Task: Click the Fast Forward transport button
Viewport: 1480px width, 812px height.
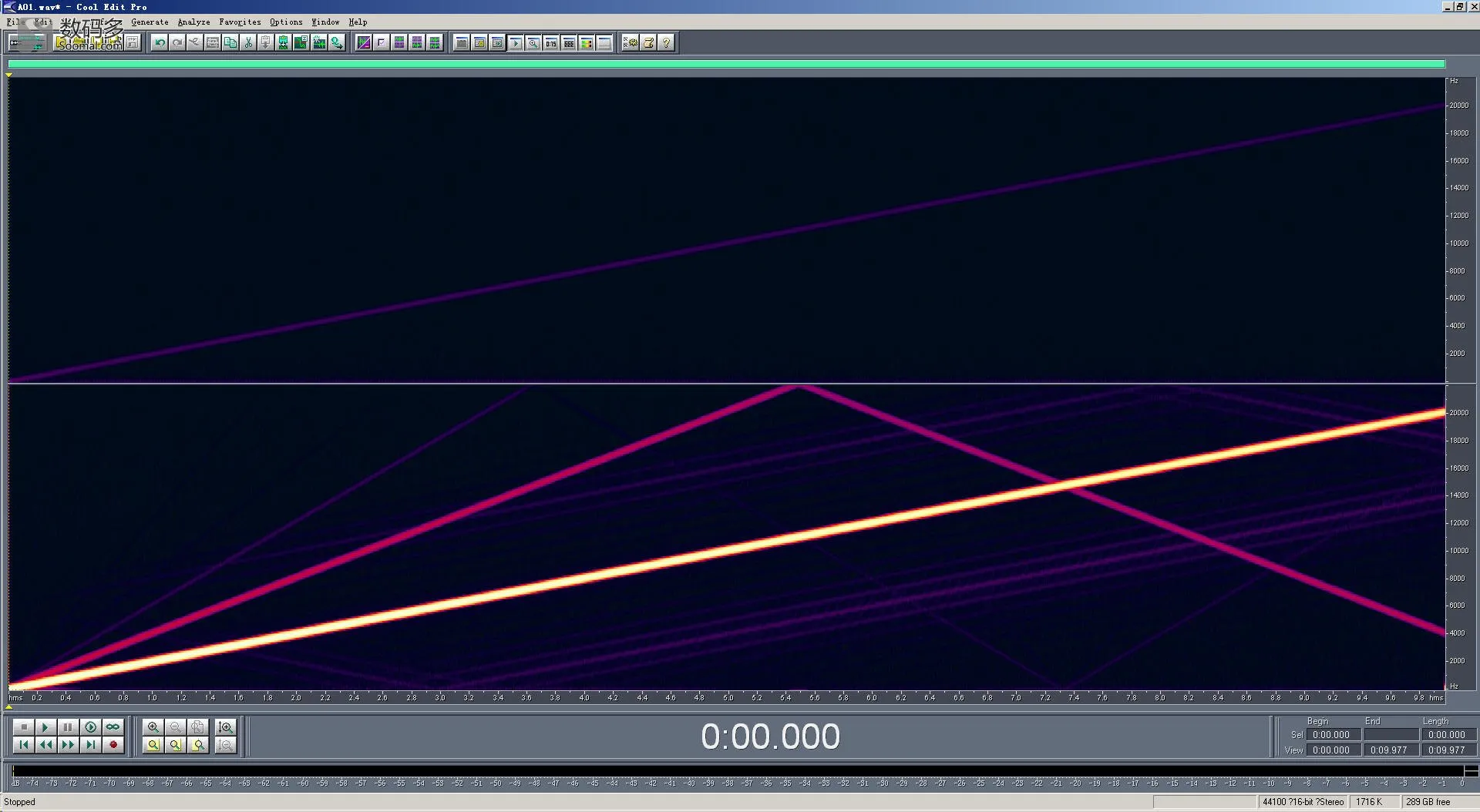Action: 68,745
